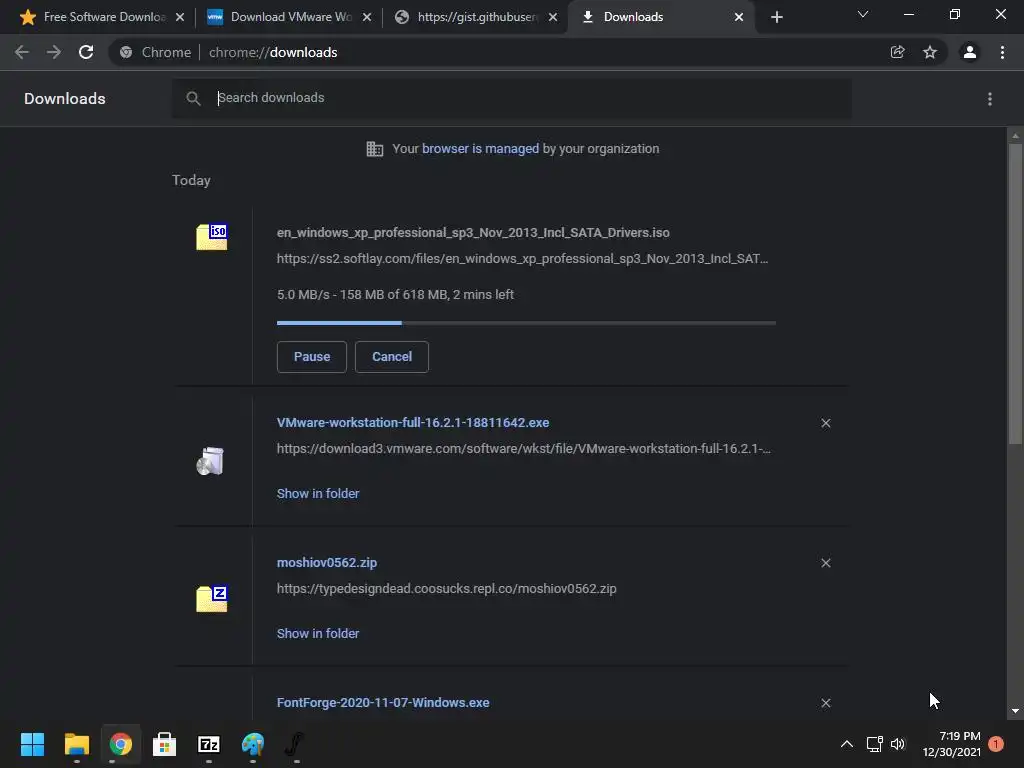Click the moshiov0562.zip file icon

click(x=212, y=599)
